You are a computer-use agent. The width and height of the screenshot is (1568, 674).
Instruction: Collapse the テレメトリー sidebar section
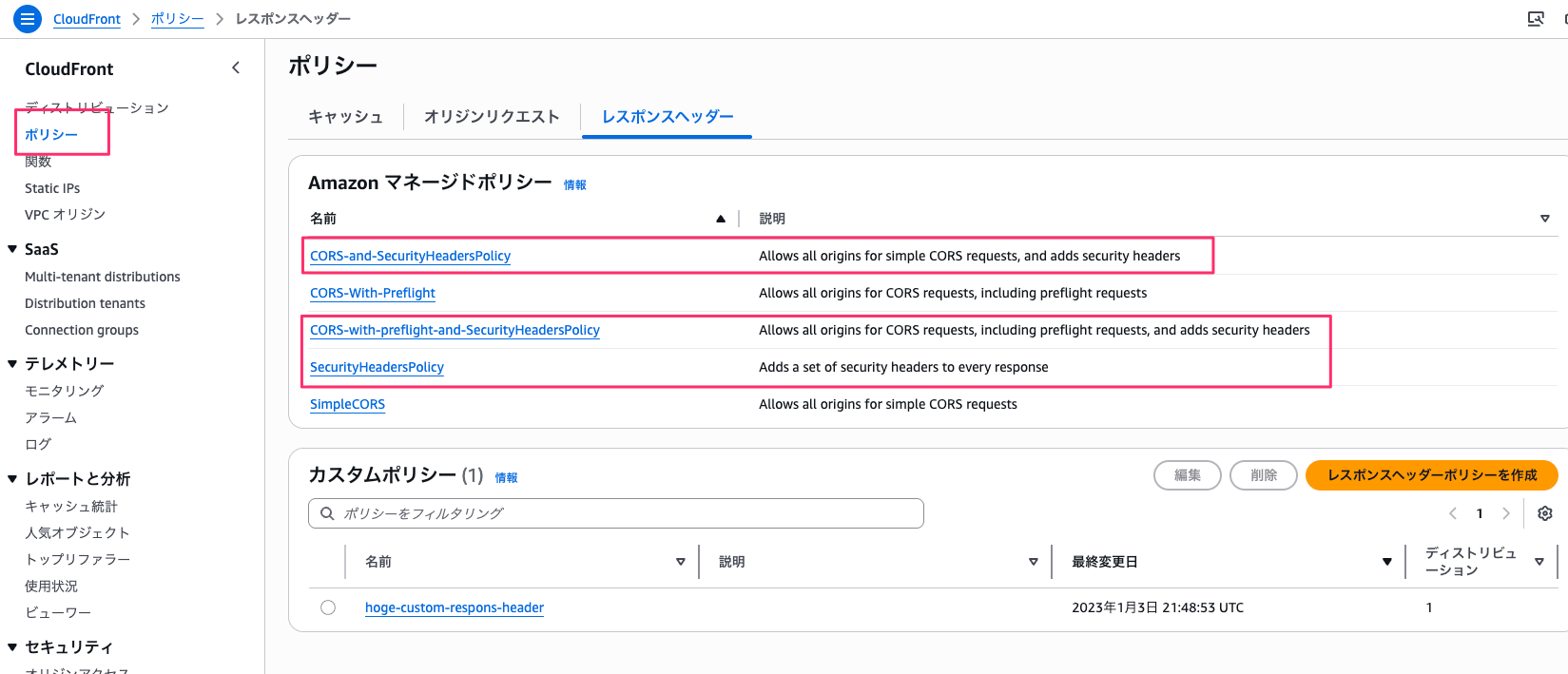[12, 363]
